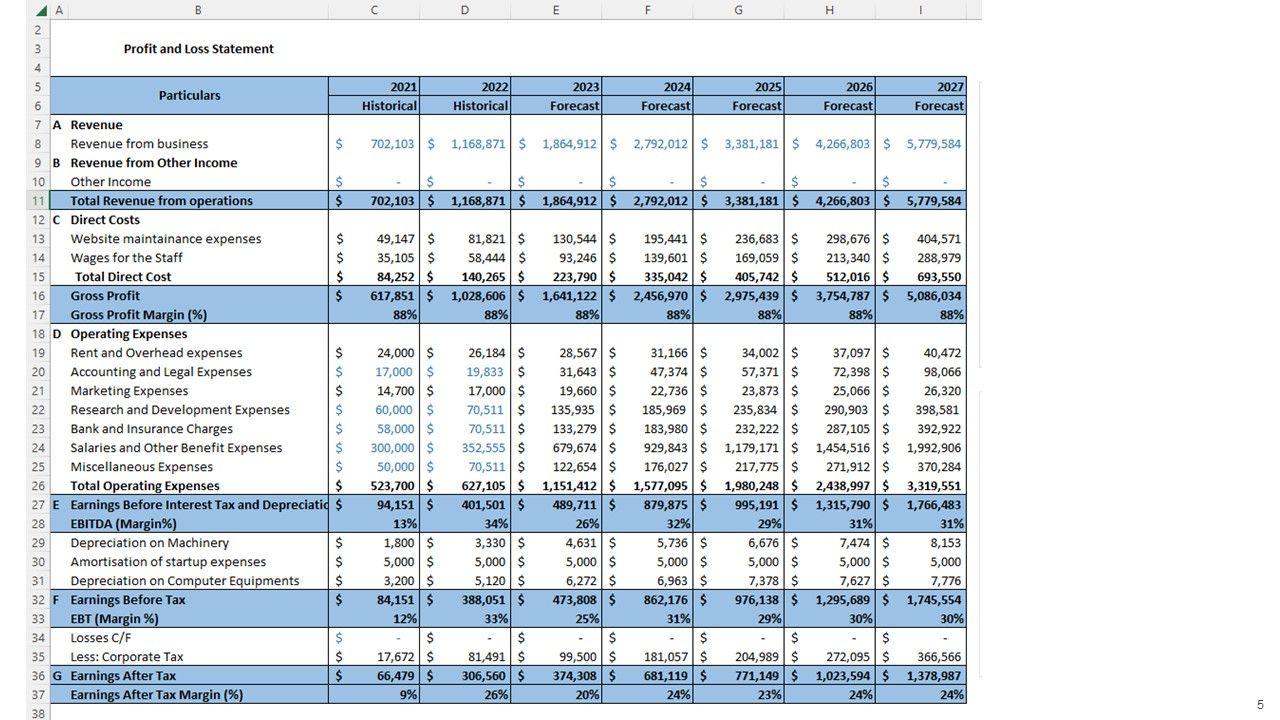Select column B header
This screenshot has width=1280, height=720.
[x=197, y=10]
